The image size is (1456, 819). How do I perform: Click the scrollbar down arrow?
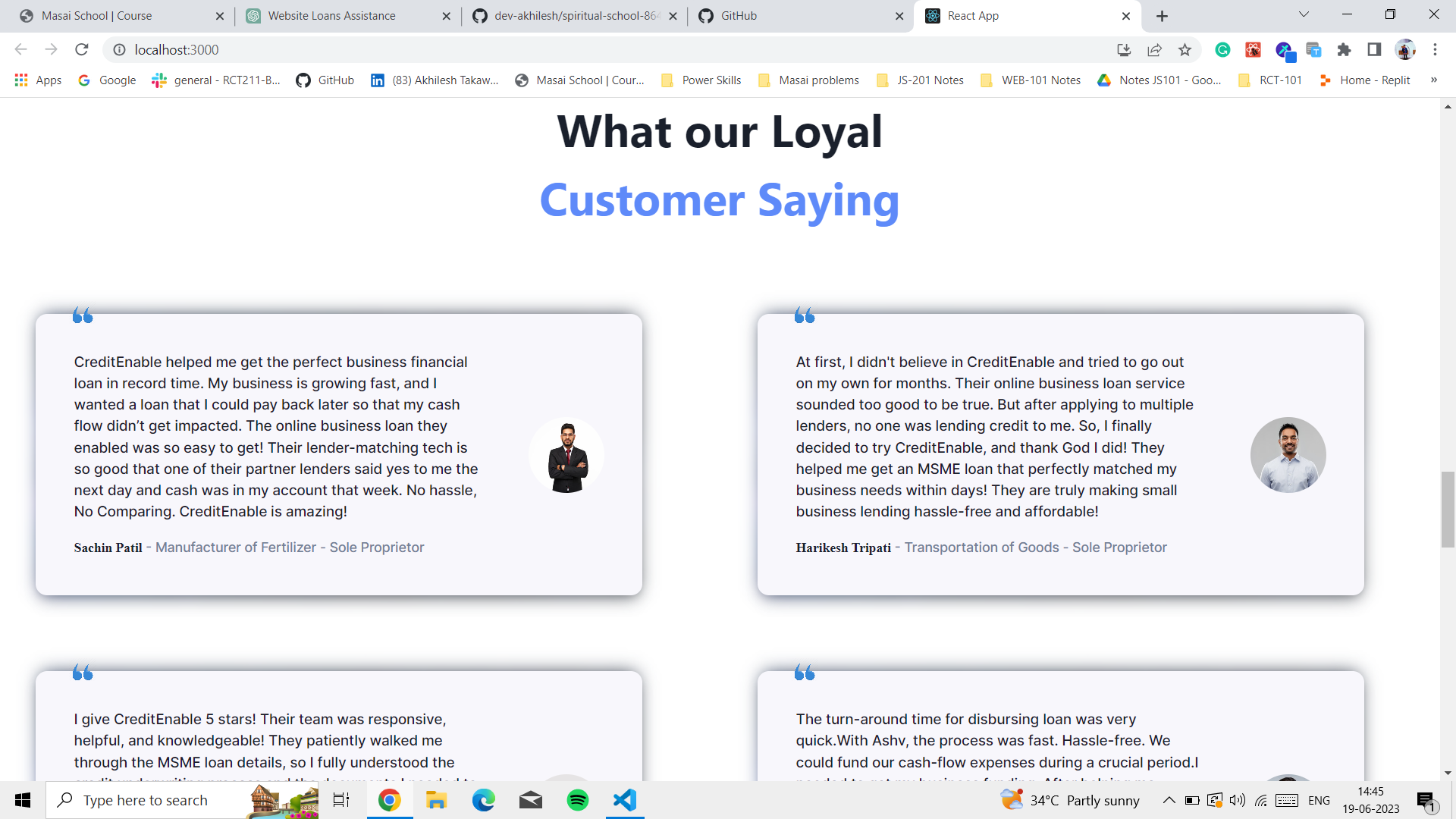[1448, 773]
